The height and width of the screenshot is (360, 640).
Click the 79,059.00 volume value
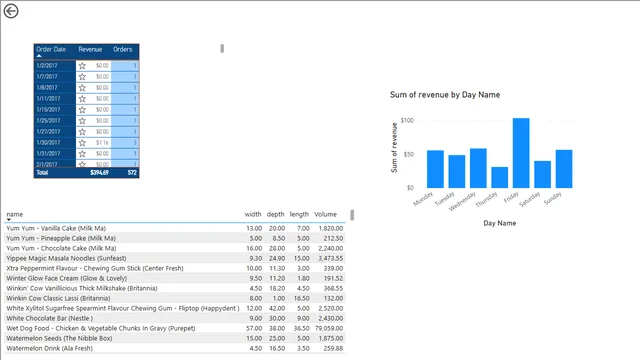pos(329,328)
